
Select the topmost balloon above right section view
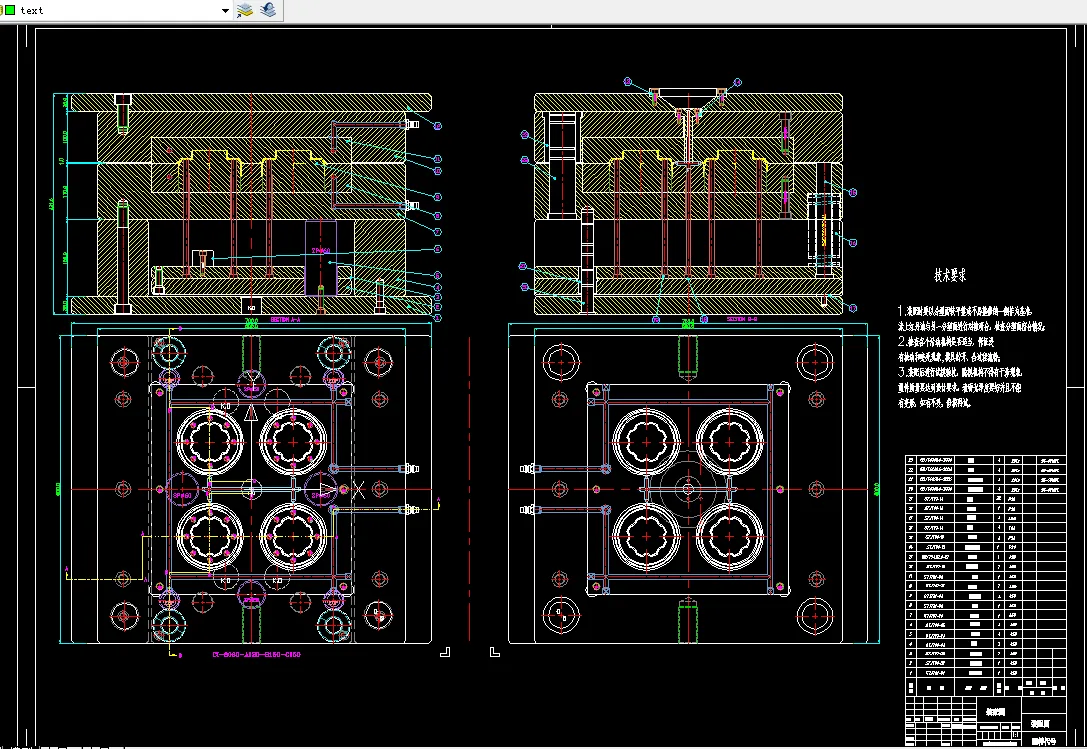(628, 81)
